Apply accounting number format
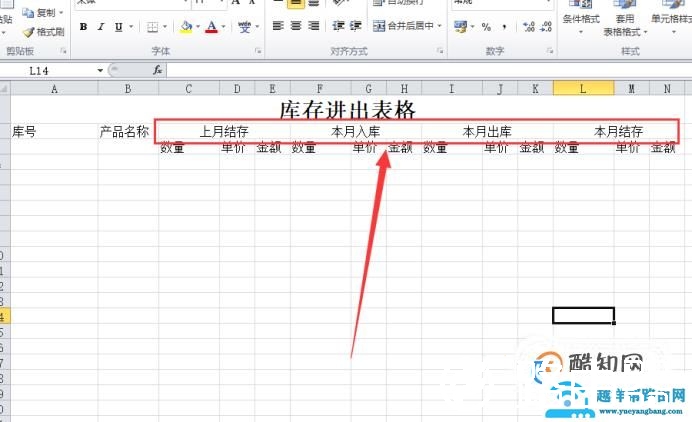The height and width of the screenshot is (422, 692). pyautogui.click(x=460, y=26)
